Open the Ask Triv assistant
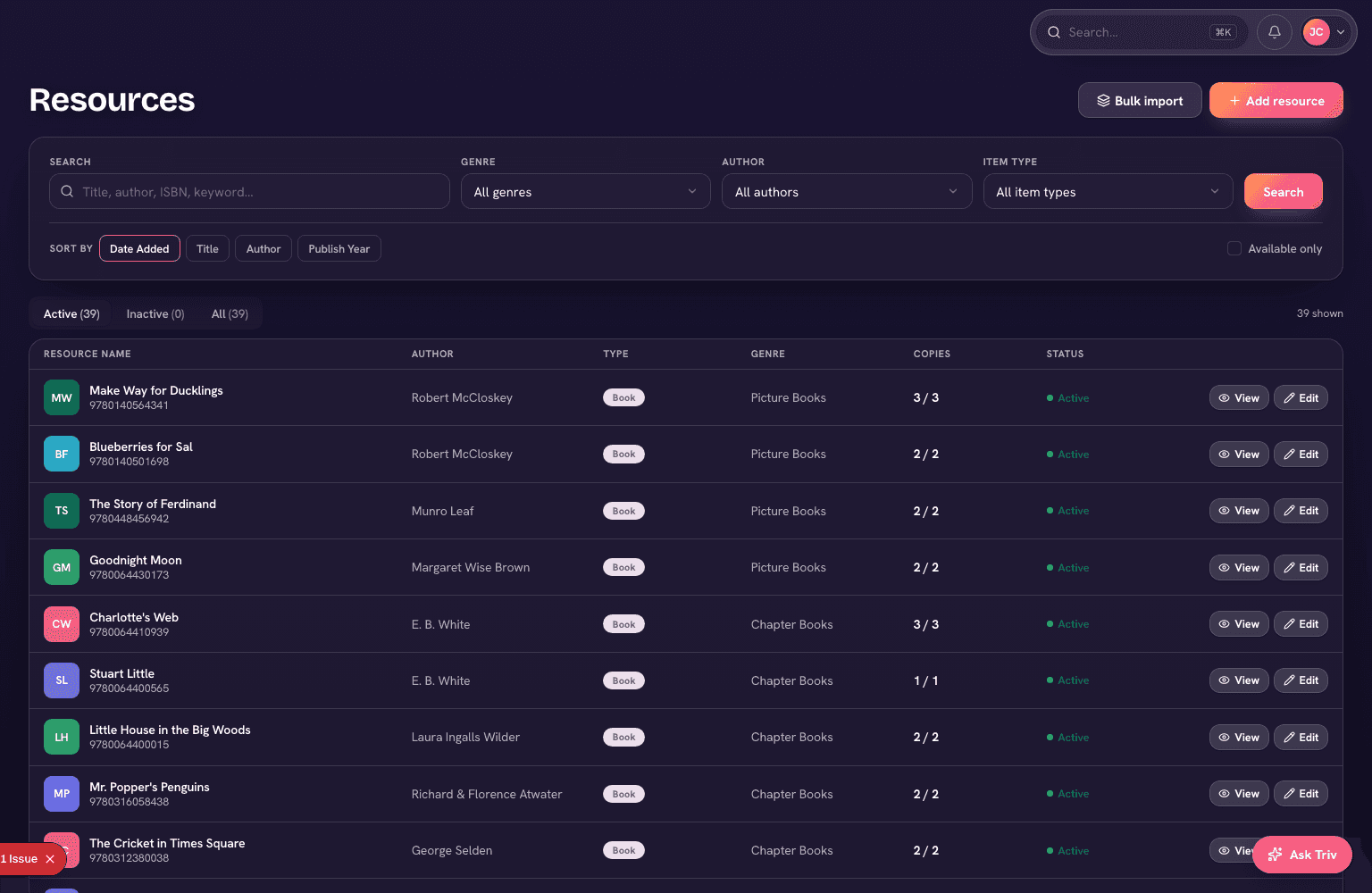This screenshot has height=893, width=1372. 1302,855
